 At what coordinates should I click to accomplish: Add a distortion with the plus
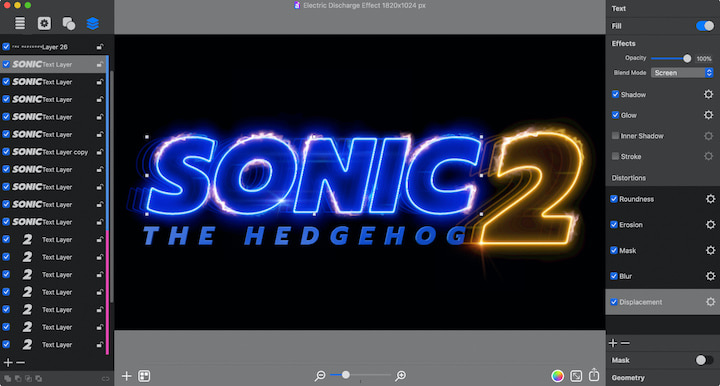[613, 343]
